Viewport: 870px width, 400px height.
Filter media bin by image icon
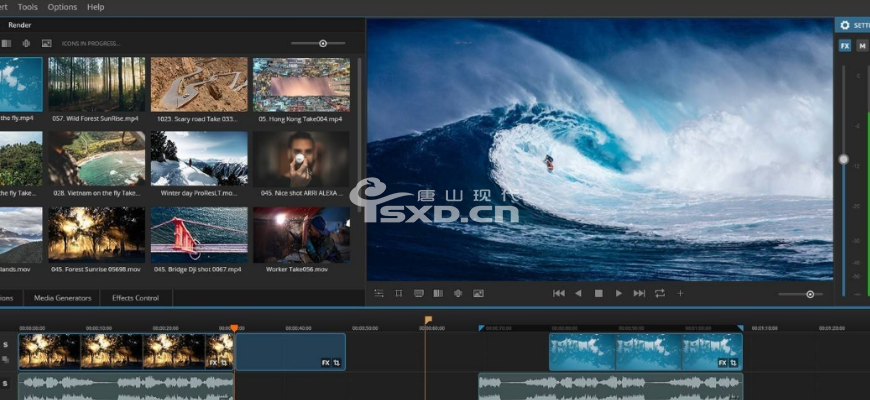[x=47, y=43]
